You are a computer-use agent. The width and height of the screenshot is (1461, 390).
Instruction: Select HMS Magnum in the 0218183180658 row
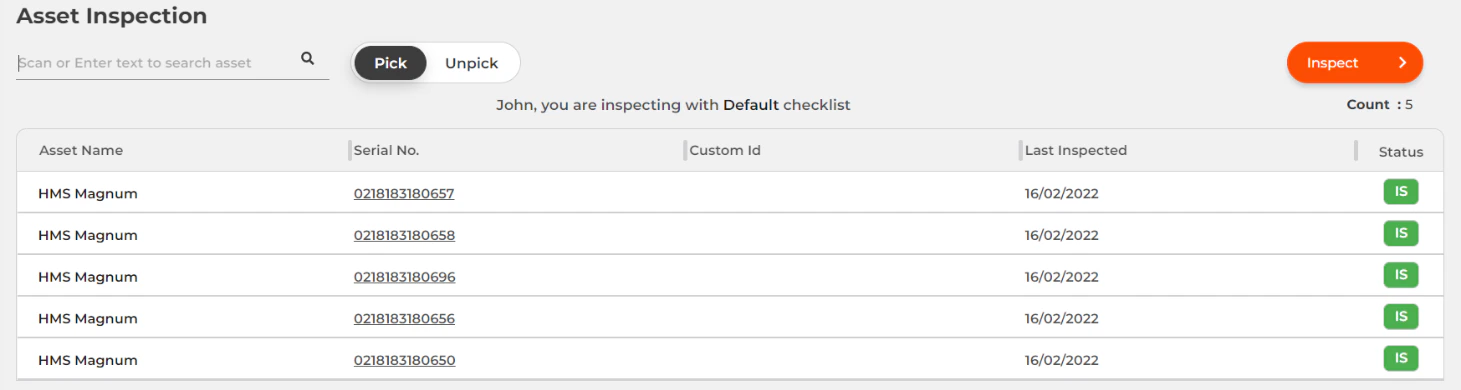point(88,236)
